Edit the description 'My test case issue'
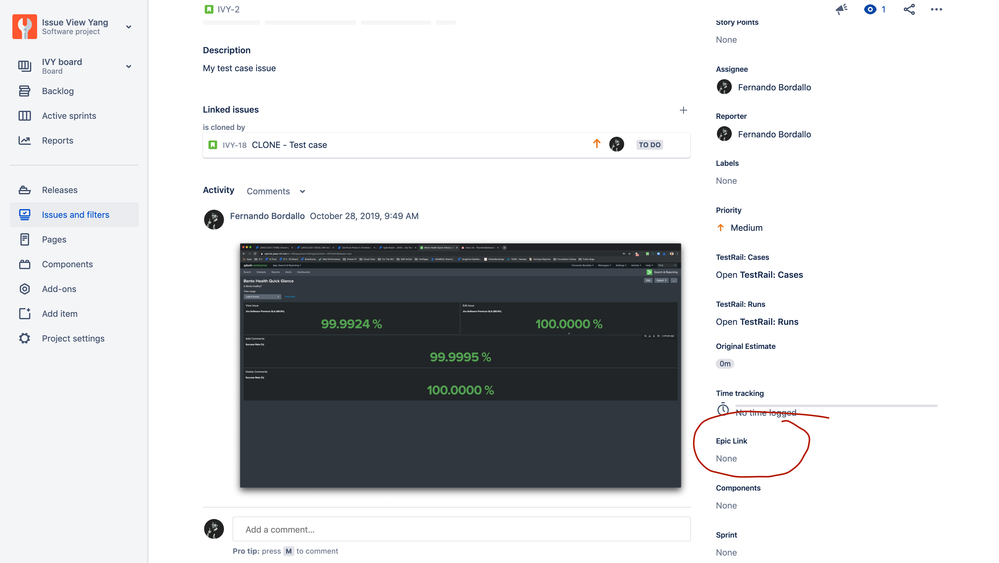The height and width of the screenshot is (563, 999). click(239, 68)
